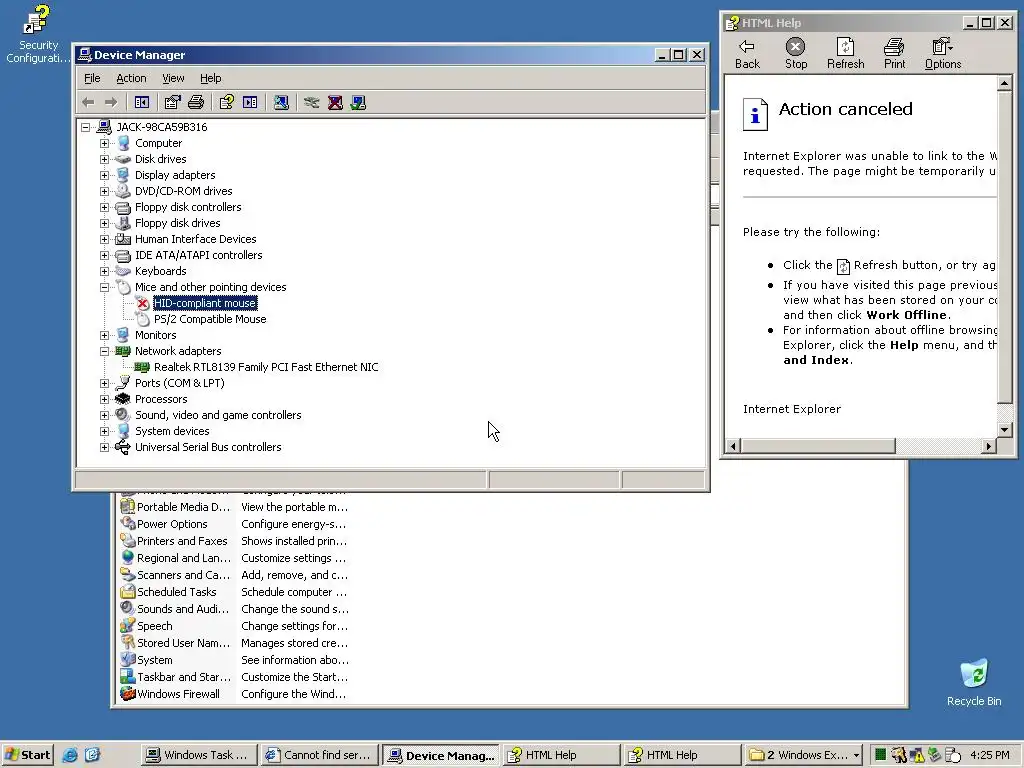Viewport: 1024px width, 768px height.
Task: Select the HID-compliant mouse device
Action: pyautogui.click(x=205, y=303)
